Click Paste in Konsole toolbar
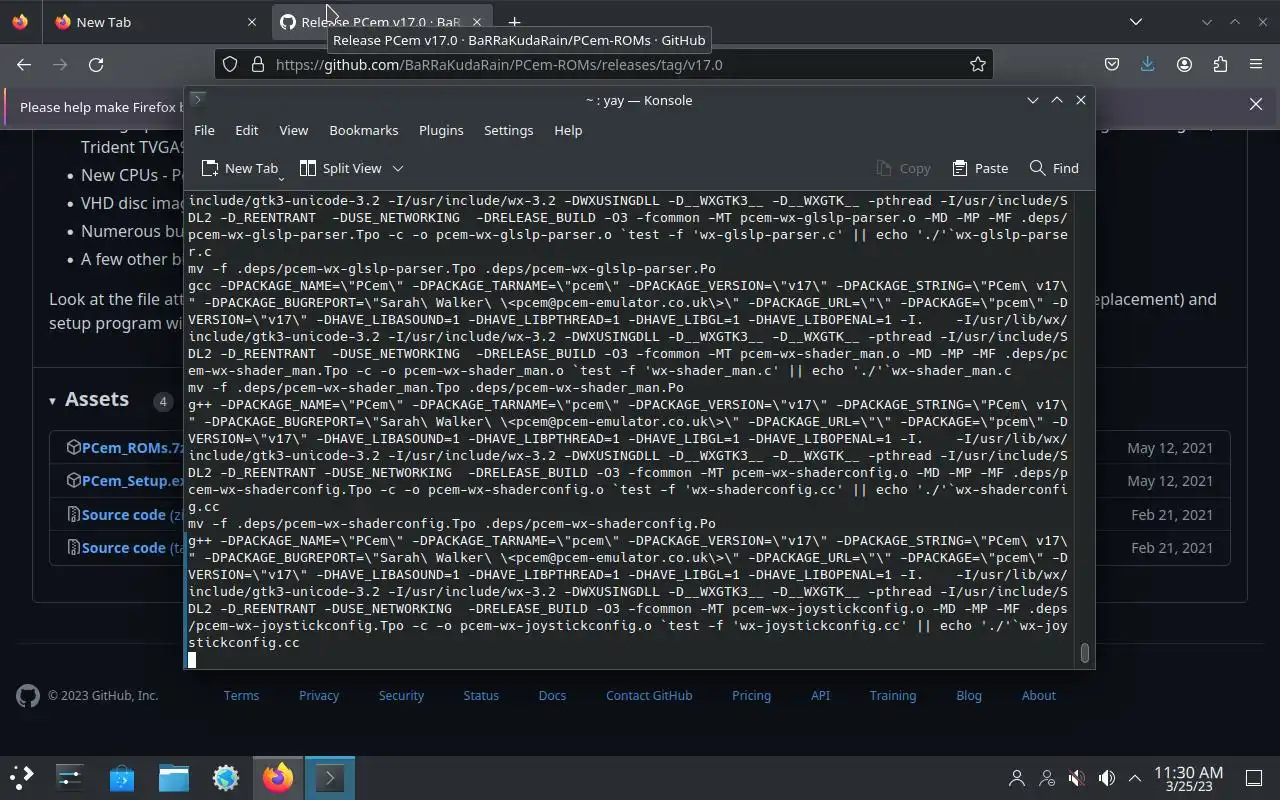The image size is (1280, 800). [980, 168]
